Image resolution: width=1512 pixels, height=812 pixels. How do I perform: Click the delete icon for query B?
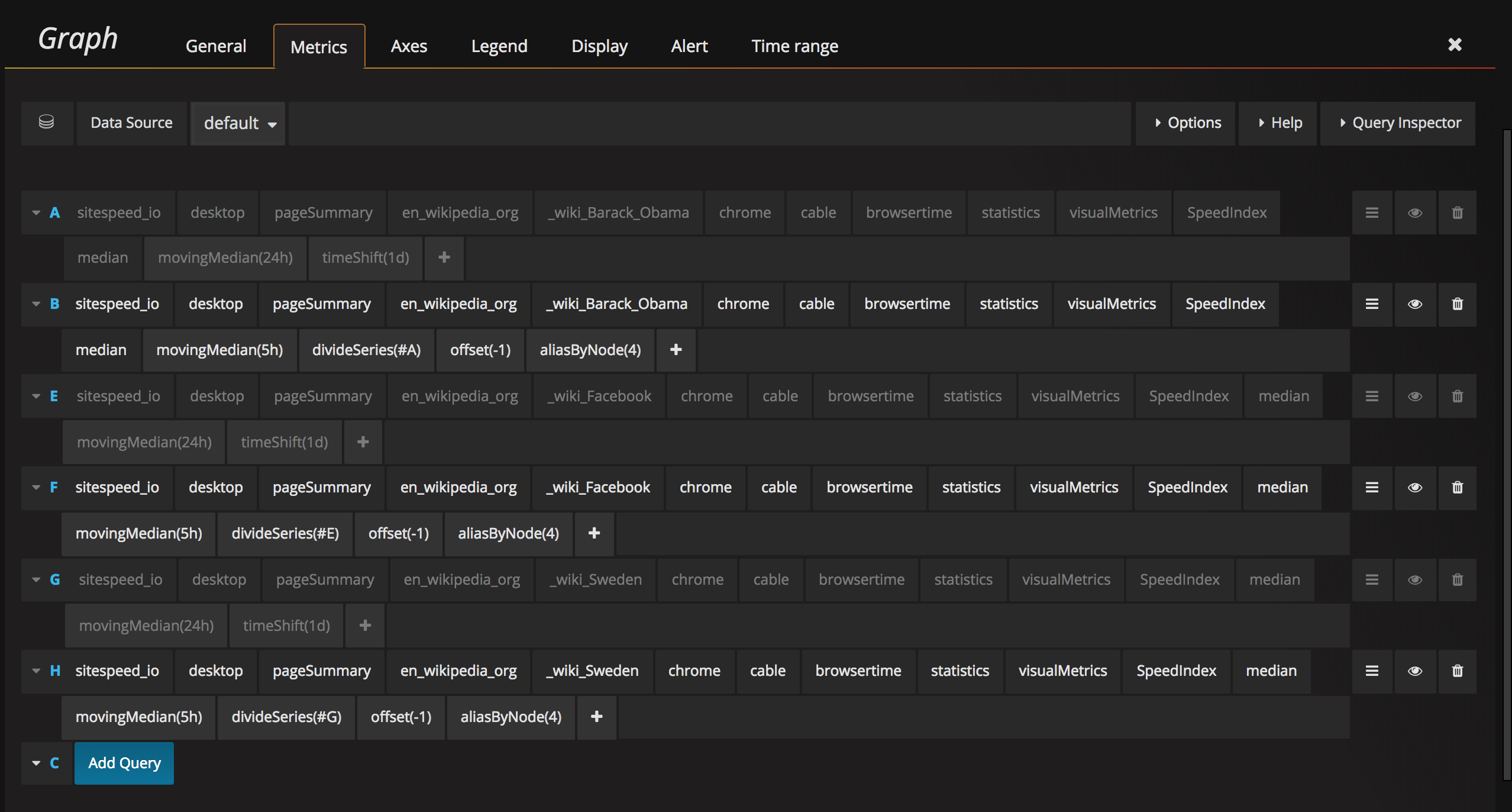(x=1457, y=304)
